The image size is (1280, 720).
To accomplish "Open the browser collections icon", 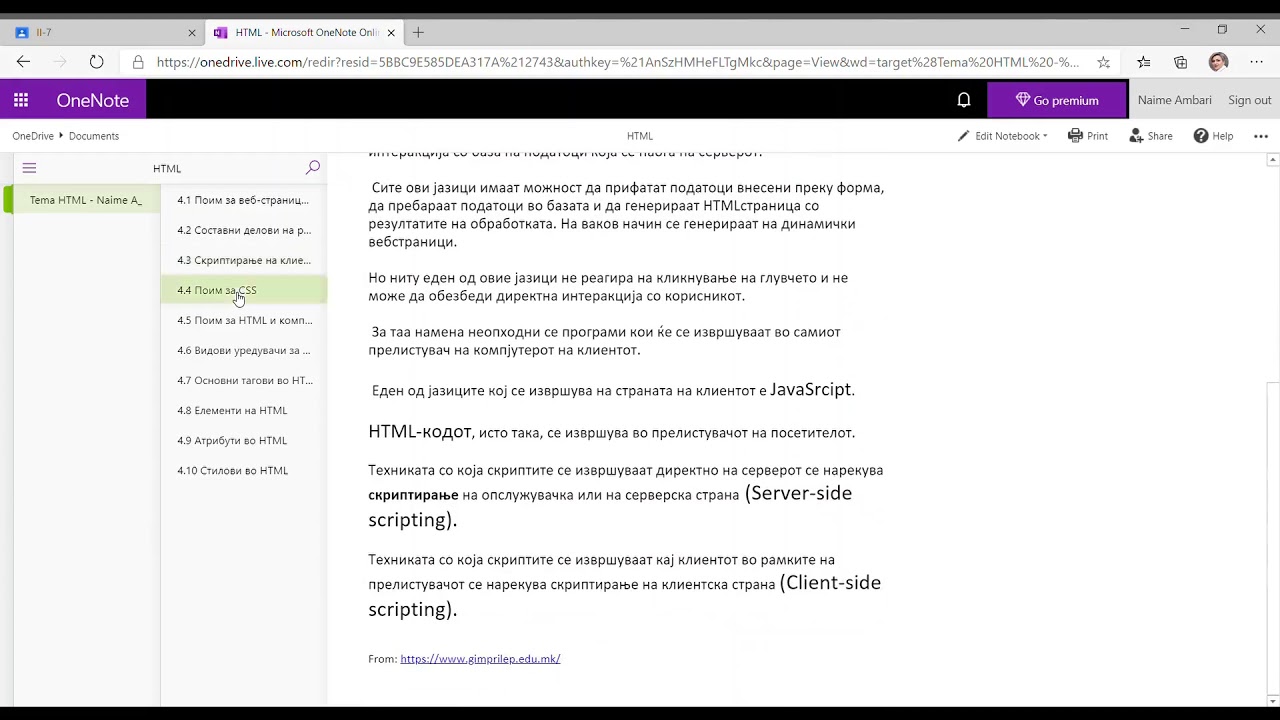I will [x=1181, y=62].
